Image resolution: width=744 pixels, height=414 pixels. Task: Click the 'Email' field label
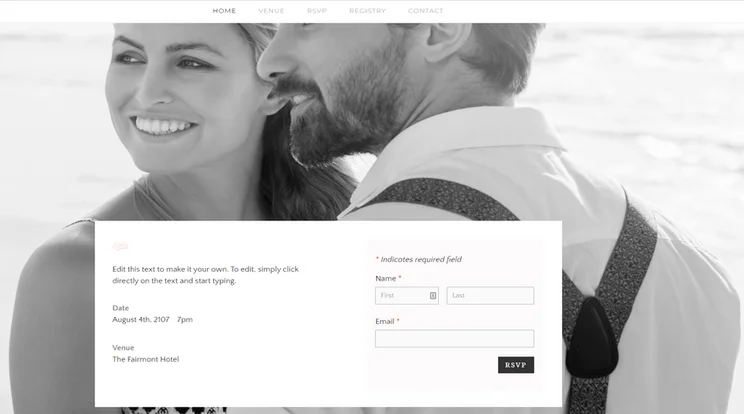(385, 322)
